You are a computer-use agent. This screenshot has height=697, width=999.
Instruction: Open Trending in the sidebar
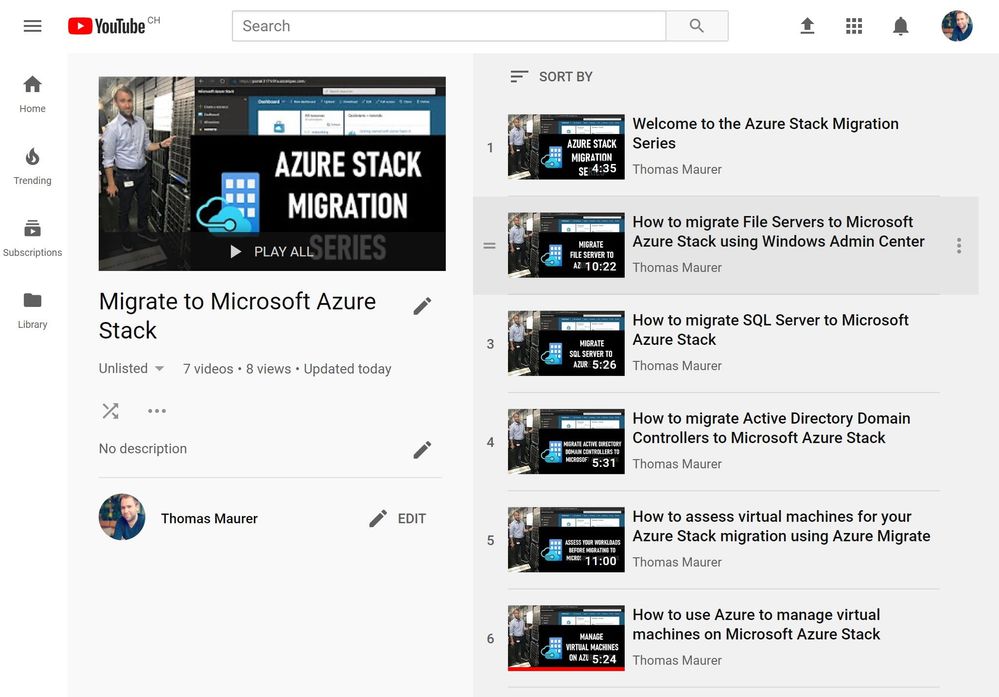32,166
